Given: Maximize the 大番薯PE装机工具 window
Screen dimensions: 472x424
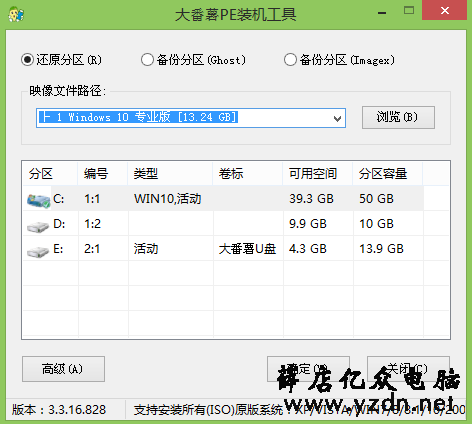Looking at the screenshot, I should tap(409, 11).
